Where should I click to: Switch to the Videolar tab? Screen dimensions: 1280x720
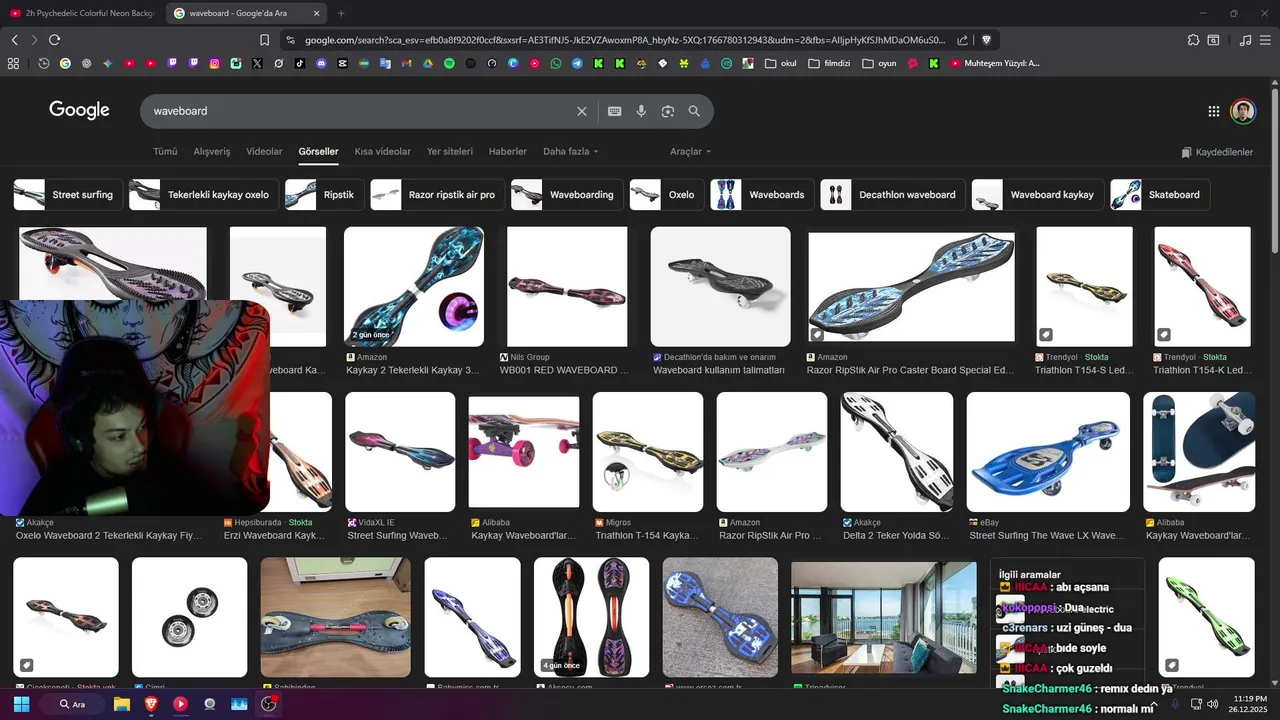pyautogui.click(x=264, y=152)
